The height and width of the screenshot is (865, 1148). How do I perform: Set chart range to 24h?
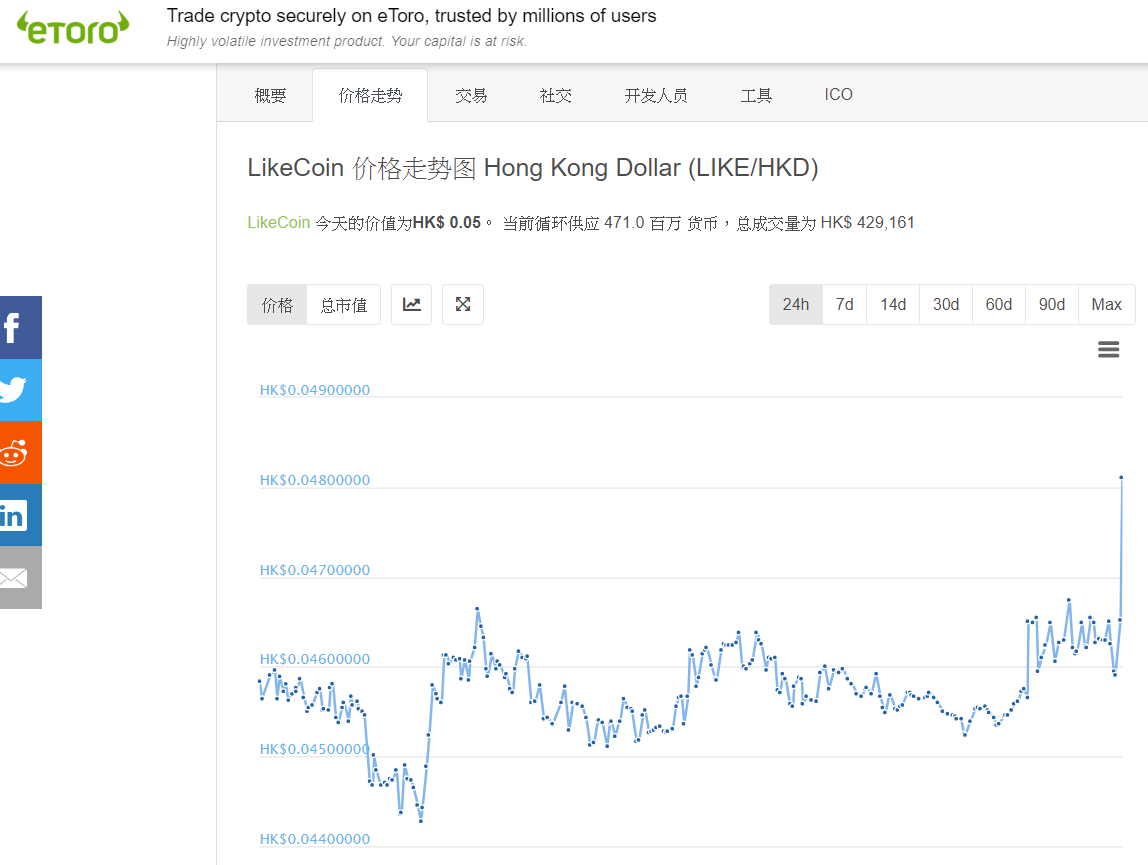tap(796, 305)
